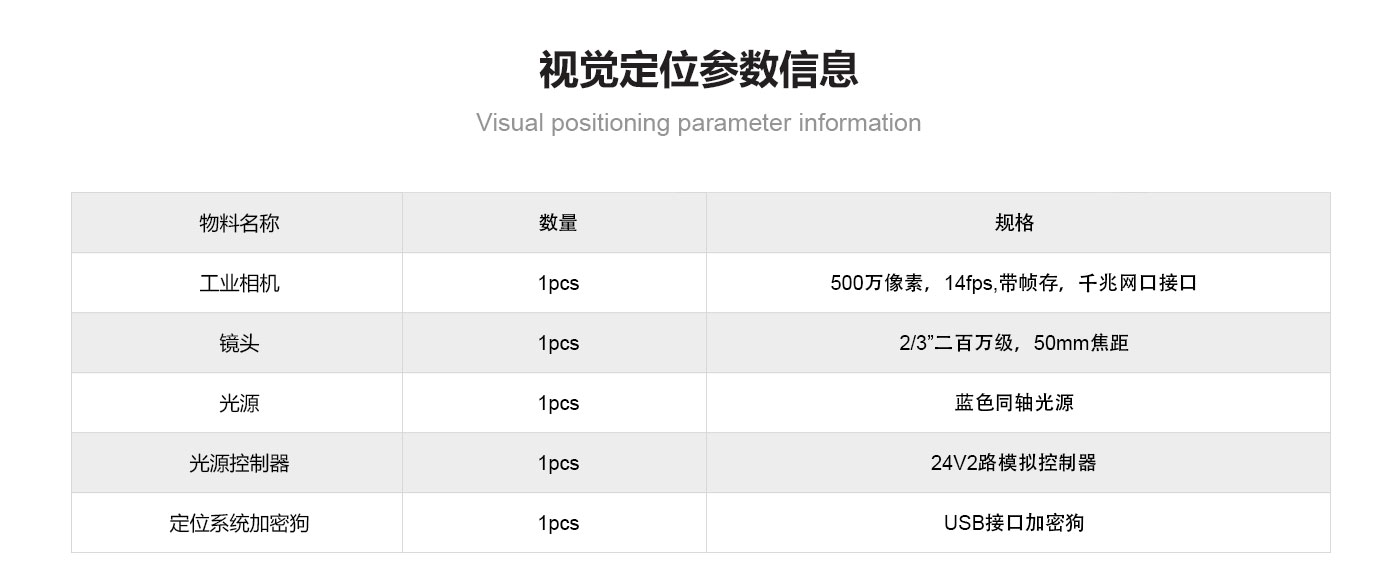Screen dimensions: 1400x576
Task: Click the 镜头 material name cell
Action: [x=239, y=343]
